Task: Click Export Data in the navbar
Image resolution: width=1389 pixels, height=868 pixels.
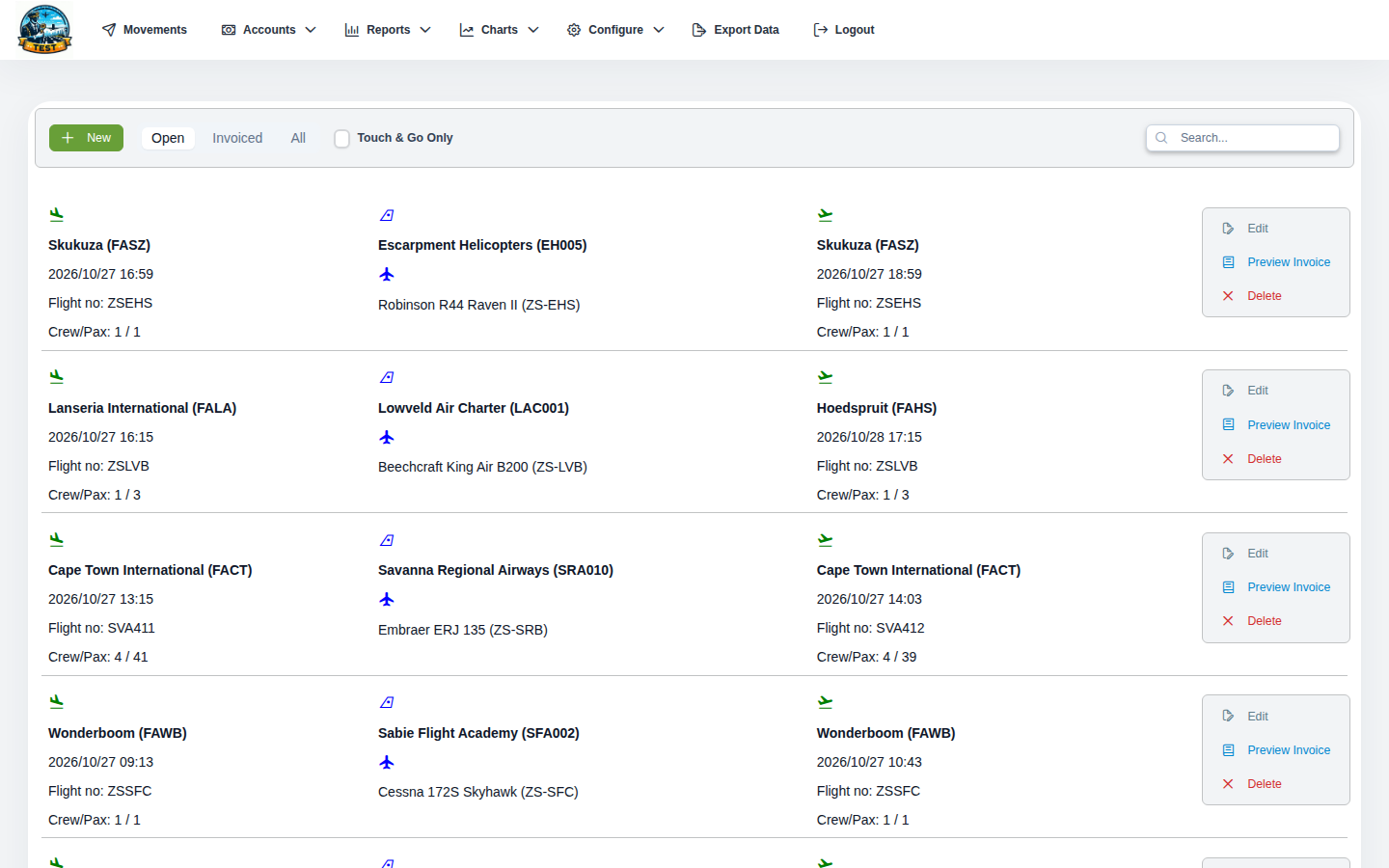Action: coord(736,30)
